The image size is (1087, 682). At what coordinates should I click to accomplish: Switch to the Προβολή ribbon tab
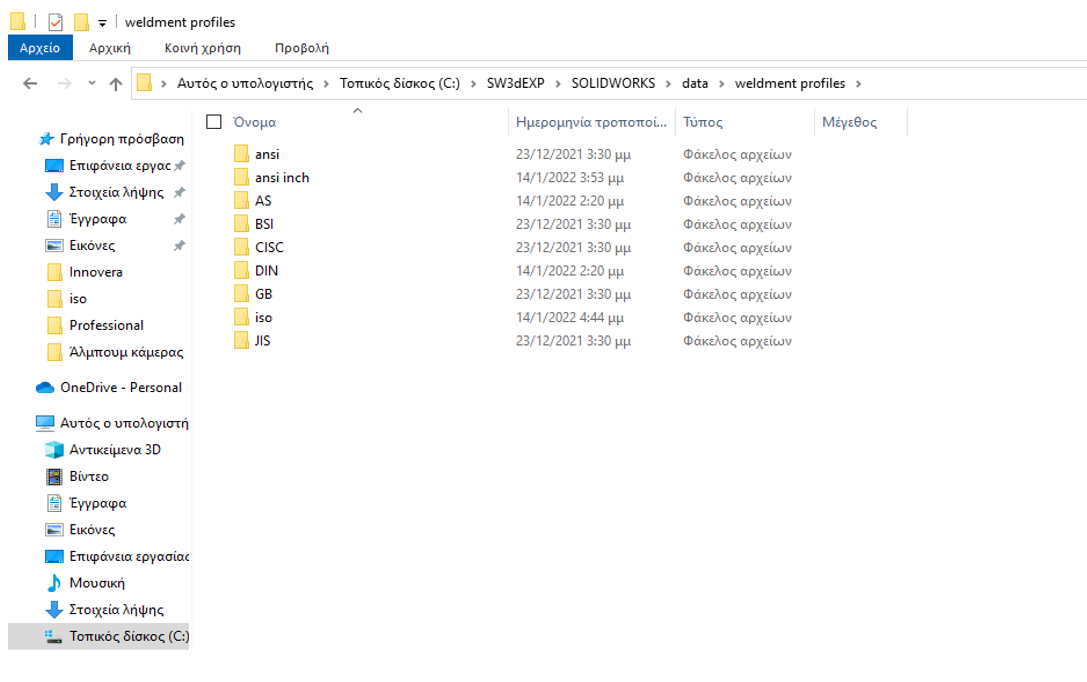(x=301, y=48)
